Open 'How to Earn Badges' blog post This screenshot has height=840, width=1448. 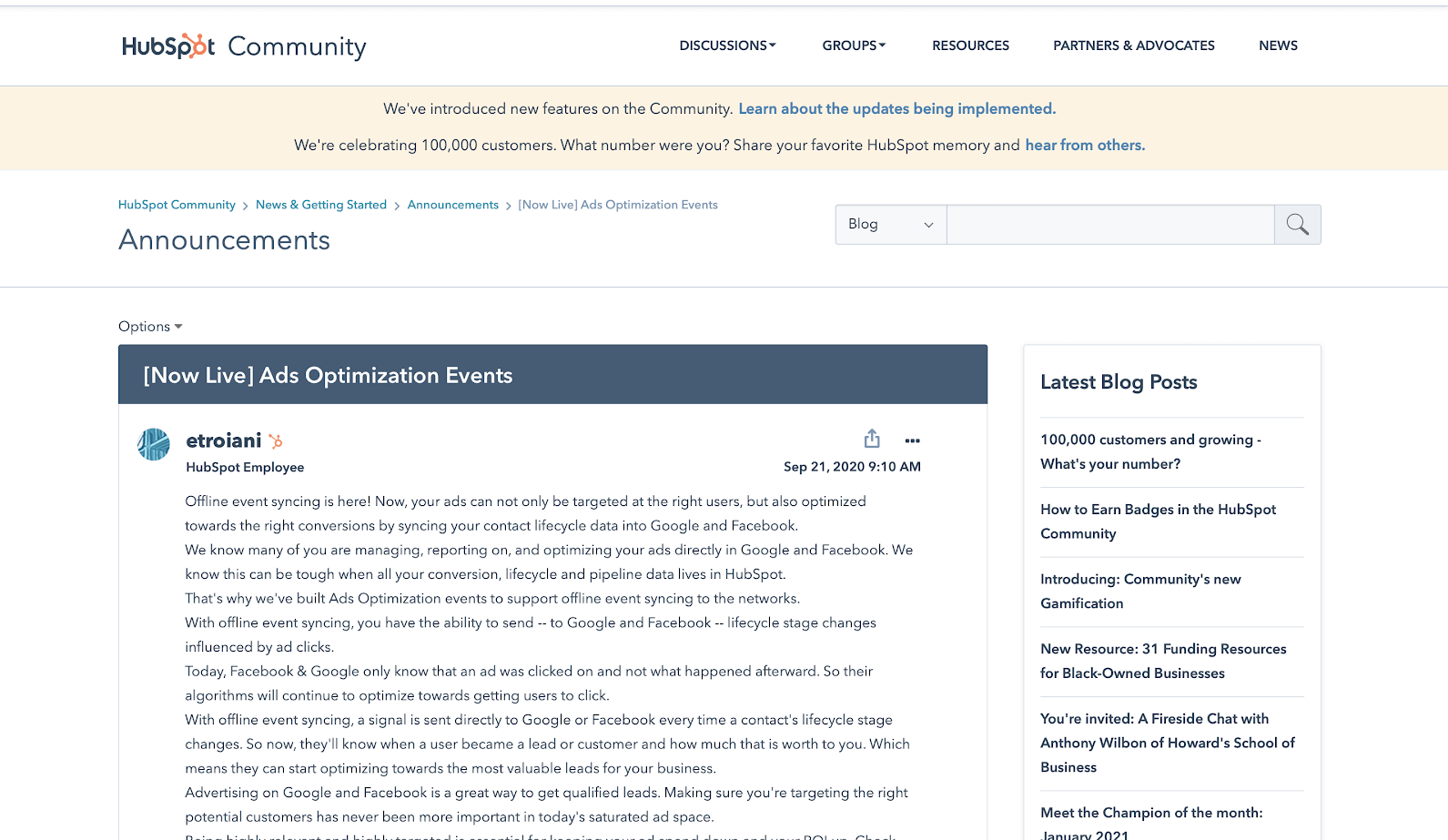[x=1158, y=521]
